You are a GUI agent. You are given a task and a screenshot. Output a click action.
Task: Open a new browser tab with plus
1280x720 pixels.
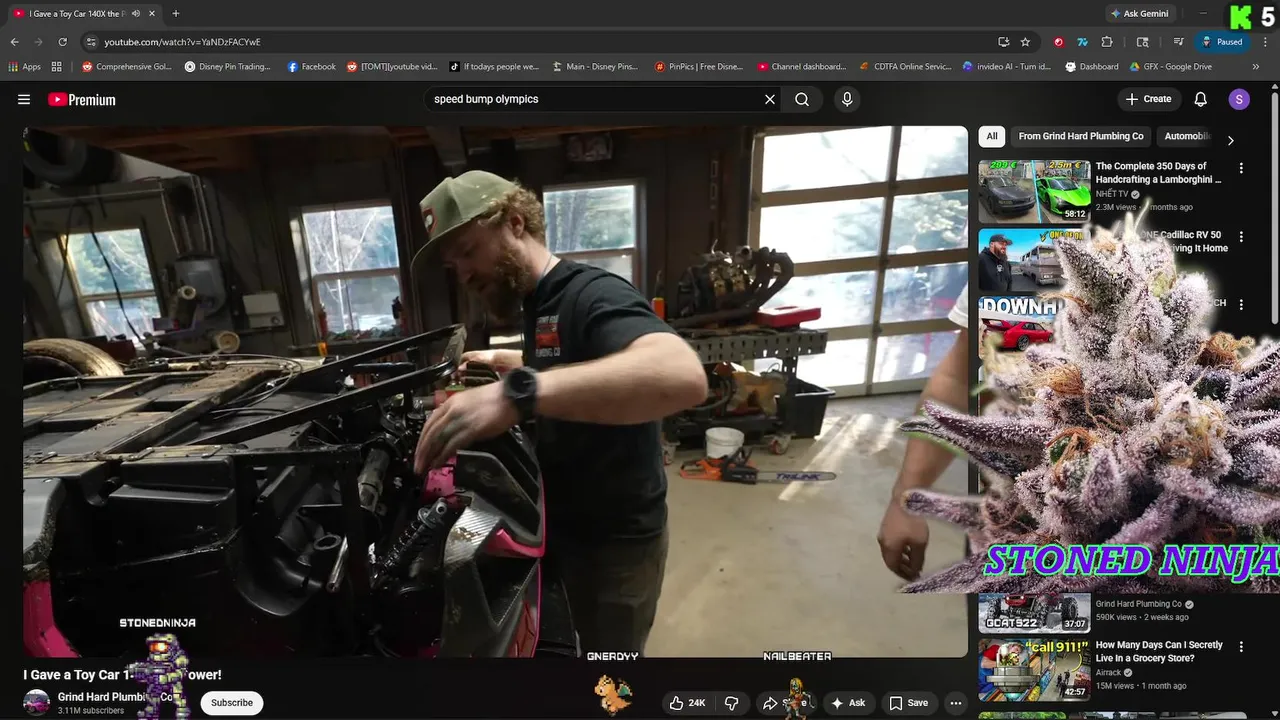176,14
